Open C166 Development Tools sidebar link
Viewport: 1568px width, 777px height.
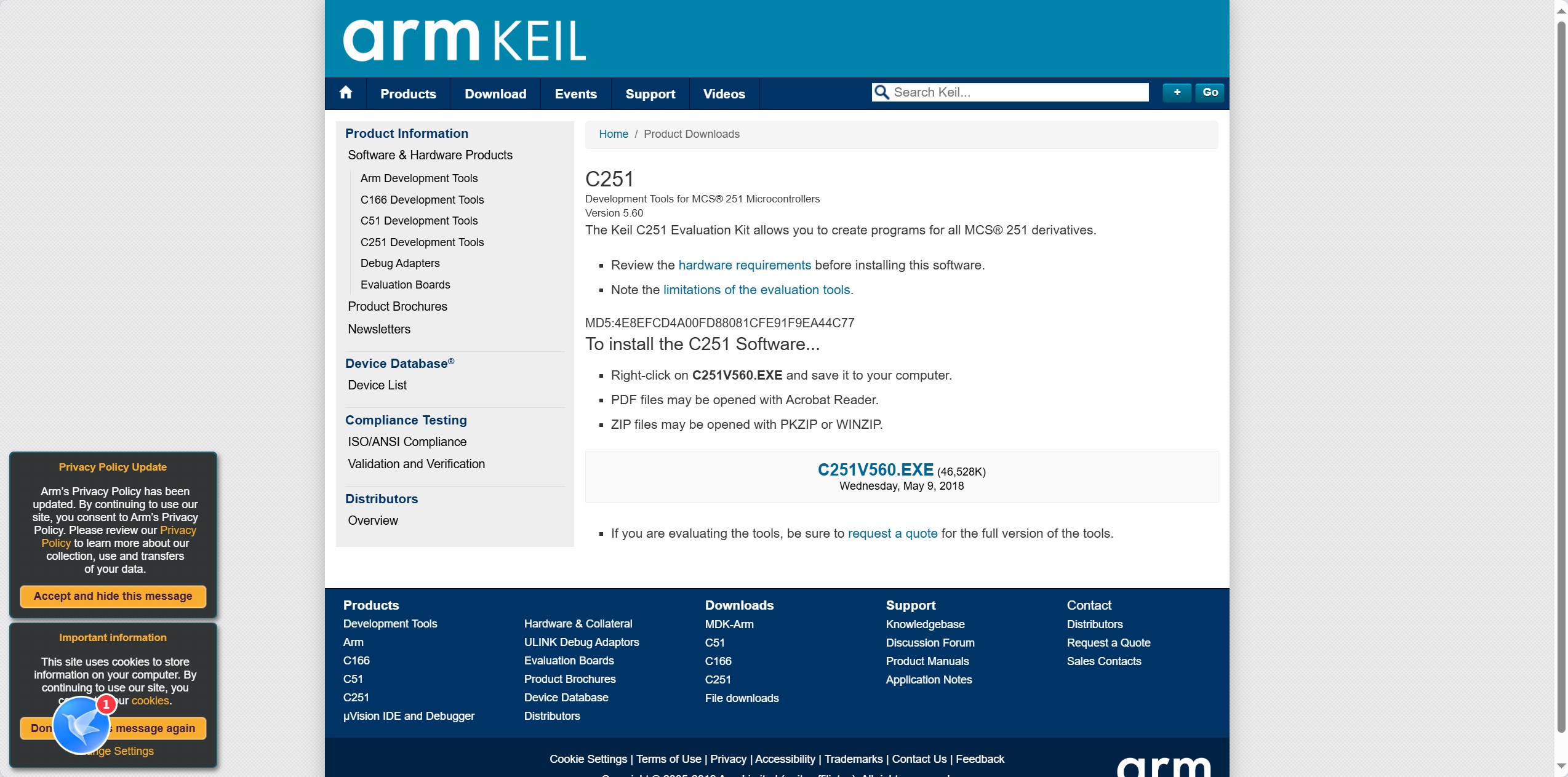422,200
